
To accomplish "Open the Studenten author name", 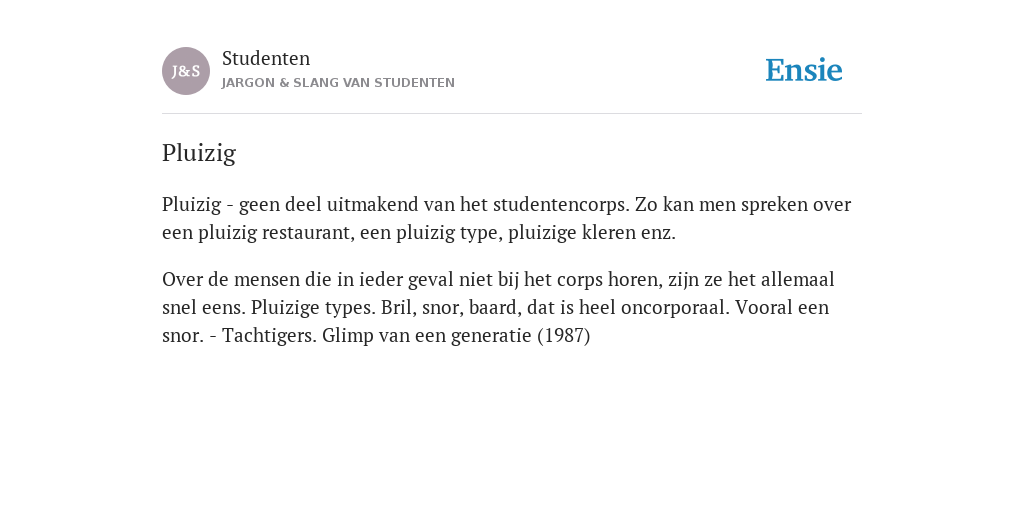I will point(266,58).
